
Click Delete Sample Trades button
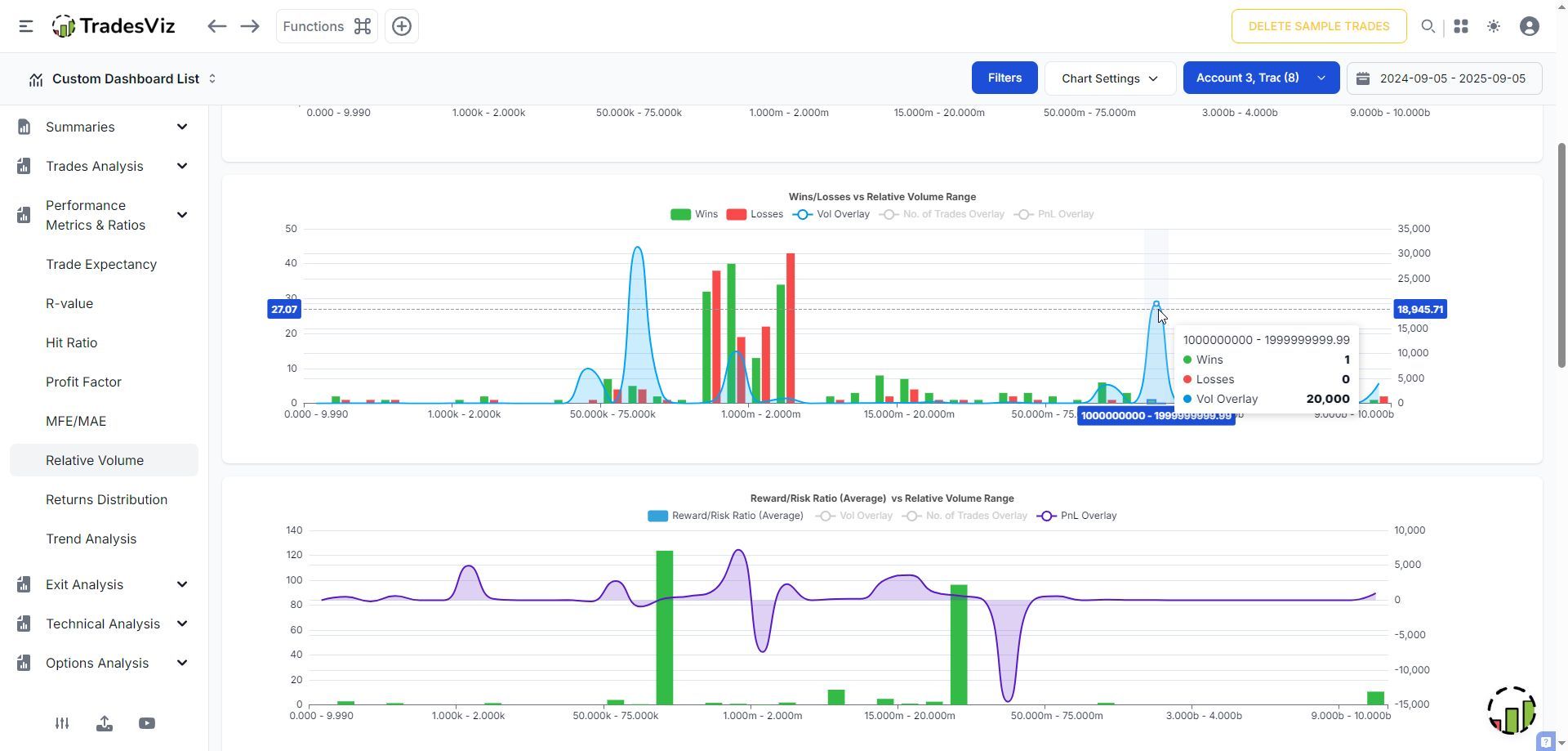pos(1319,26)
